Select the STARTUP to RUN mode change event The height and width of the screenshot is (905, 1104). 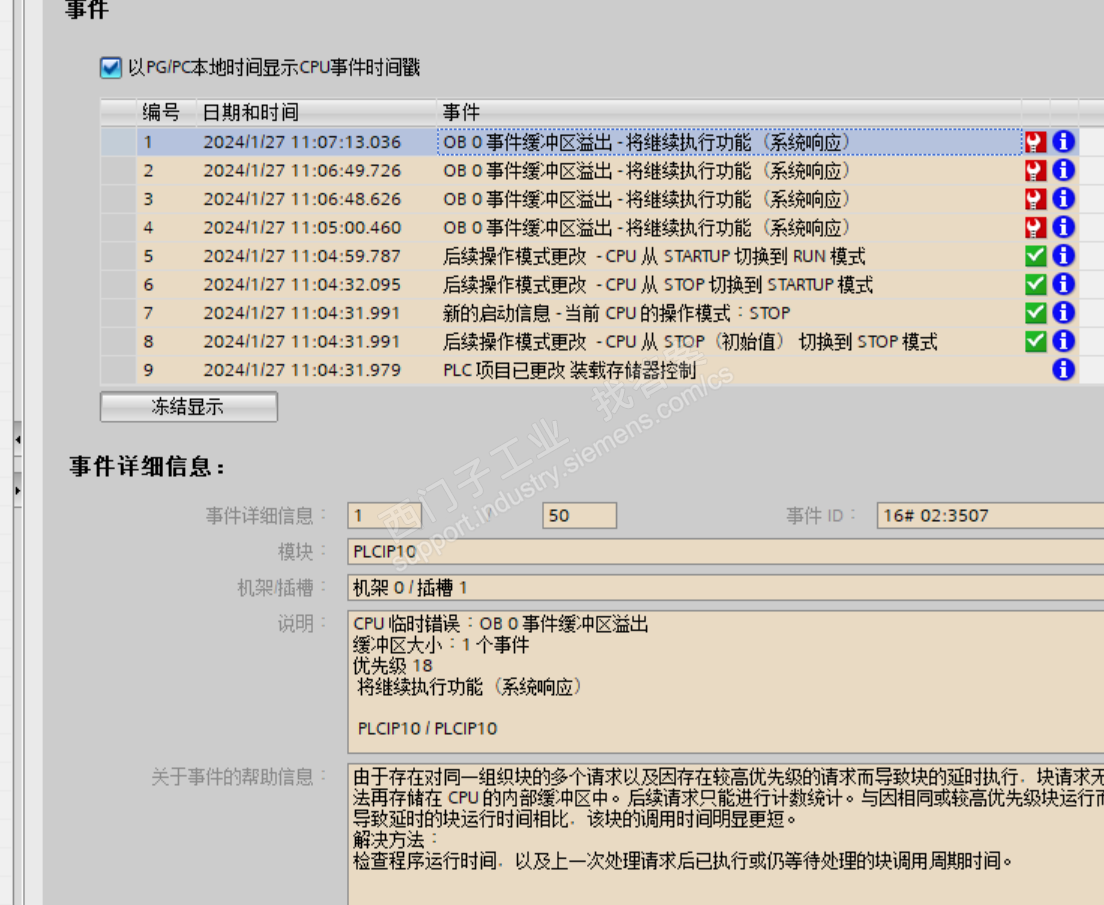point(589,256)
